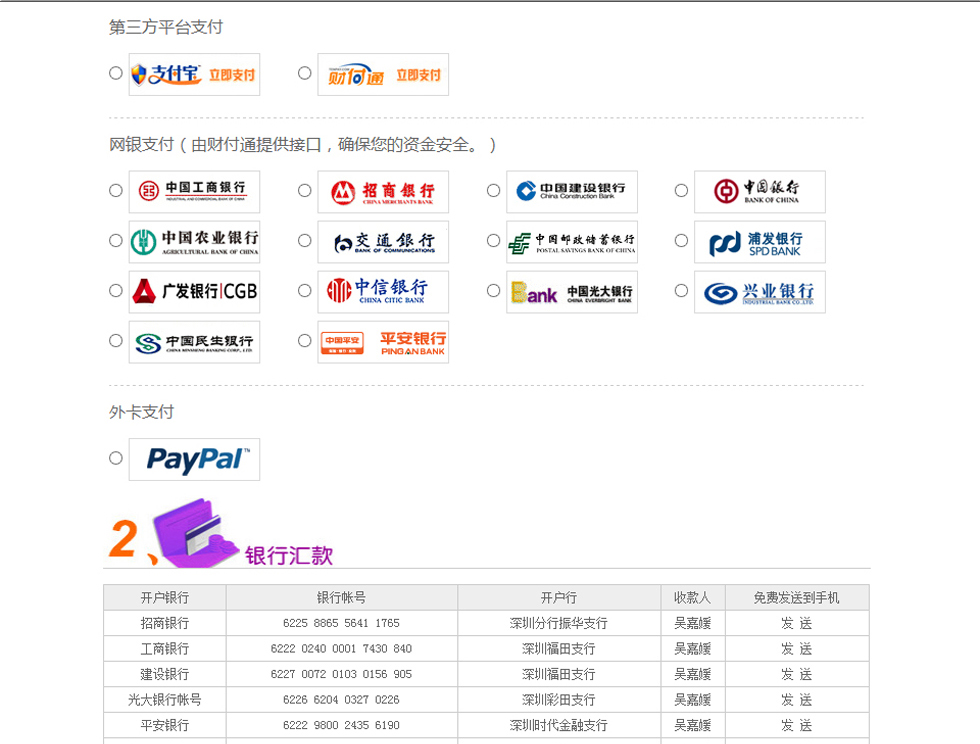The width and height of the screenshot is (980, 744).
Task: Click the 深圳彩田支行 cell
Action: click(559, 700)
